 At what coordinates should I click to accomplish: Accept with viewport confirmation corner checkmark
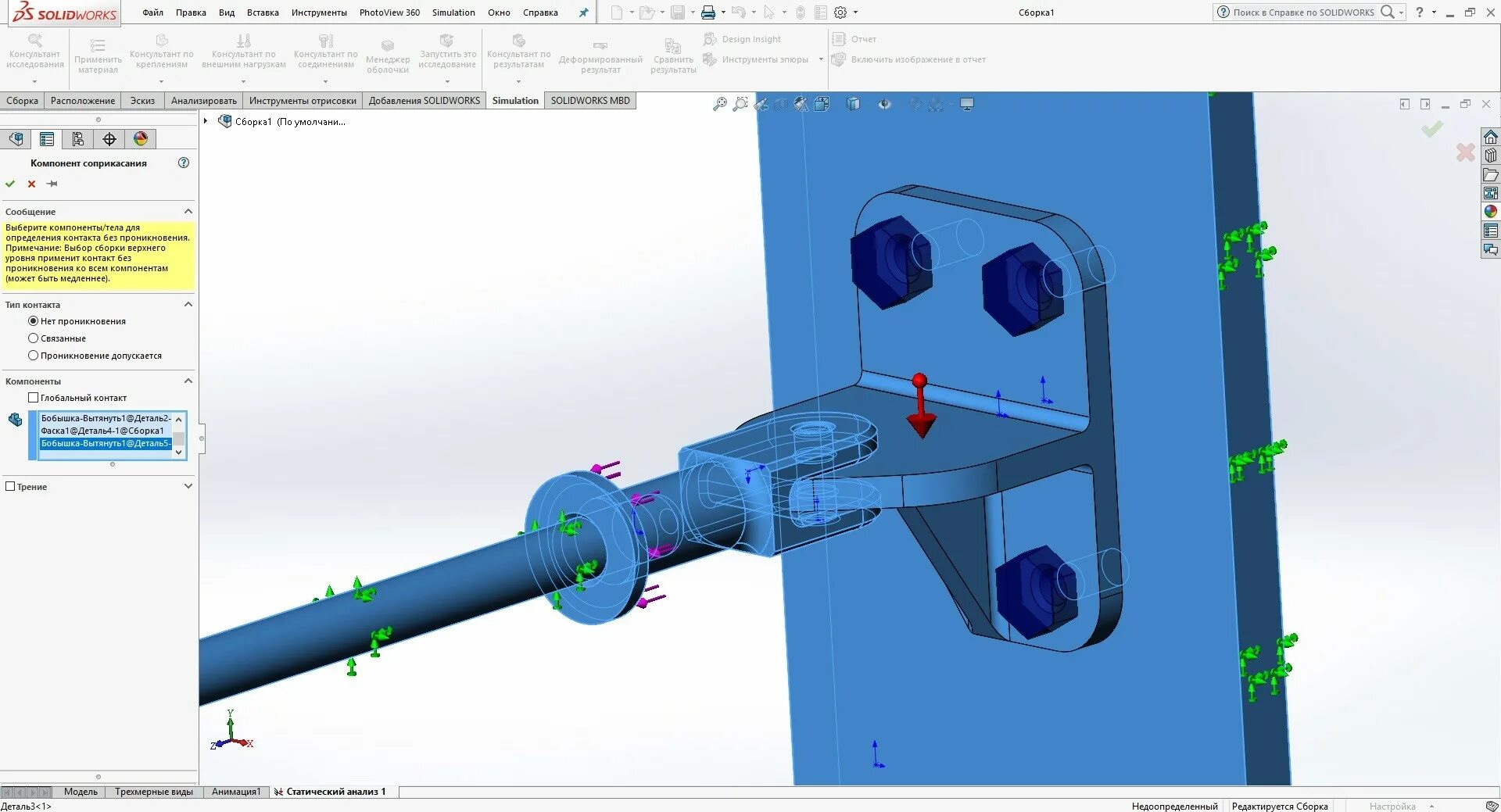[x=1432, y=129]
